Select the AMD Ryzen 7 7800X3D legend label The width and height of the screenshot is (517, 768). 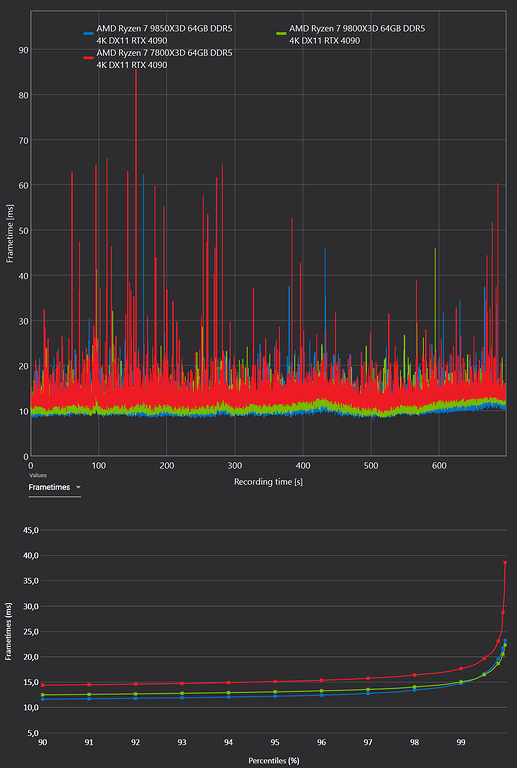click(x=164, y=57)
